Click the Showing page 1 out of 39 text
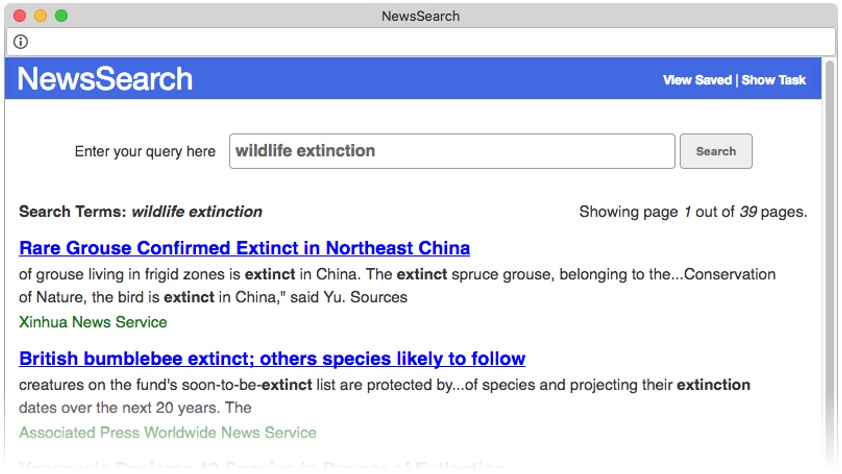Viewport: 842px width, 474px height. coord(693,212)
